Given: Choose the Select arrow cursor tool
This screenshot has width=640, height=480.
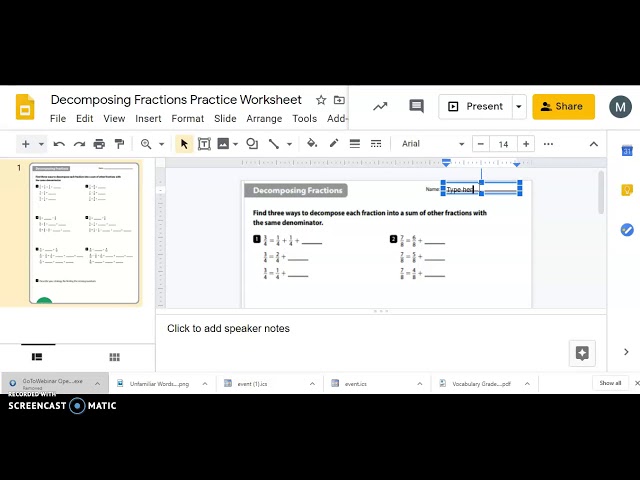Looking at the screenshot, I should point(184,144).
